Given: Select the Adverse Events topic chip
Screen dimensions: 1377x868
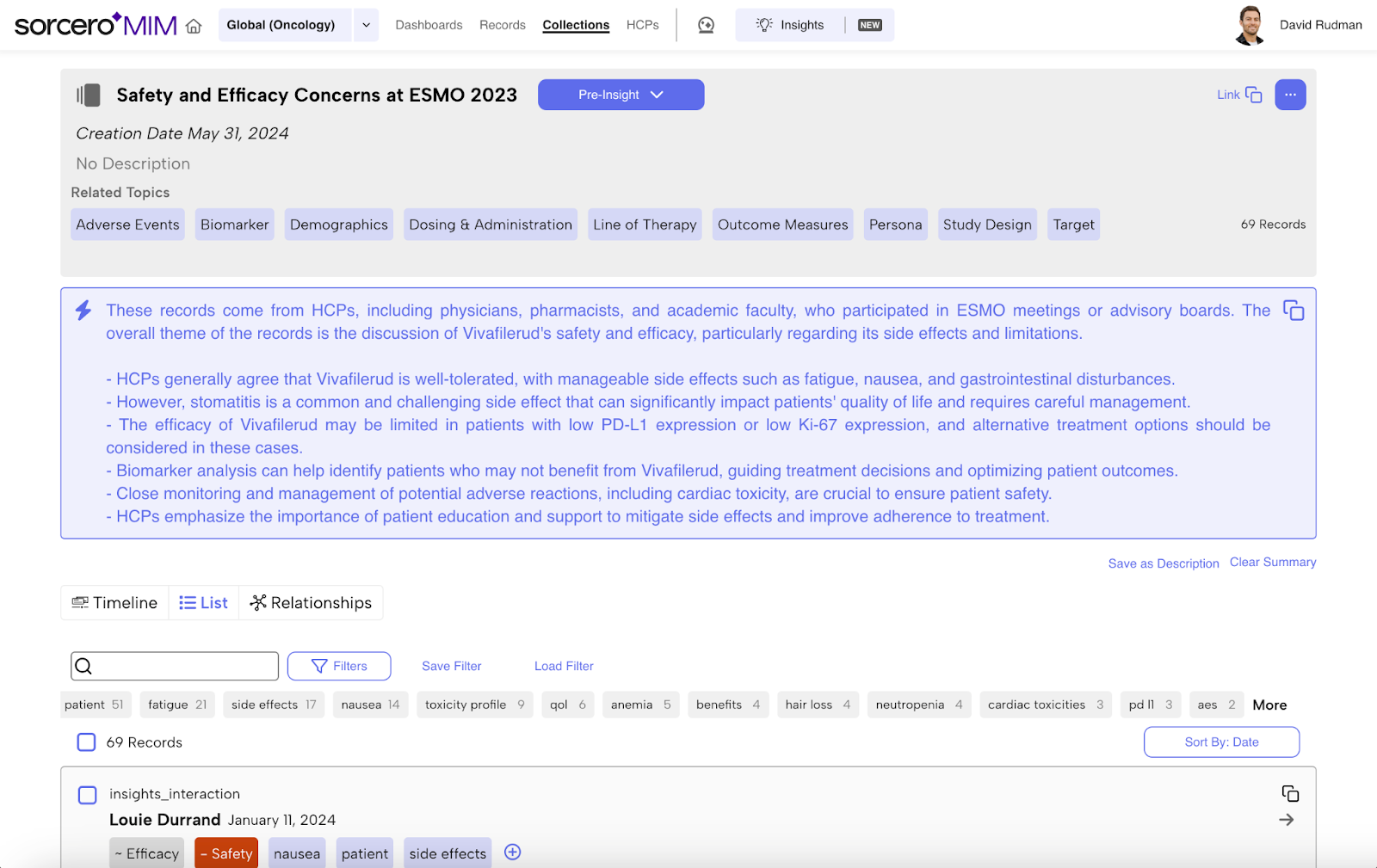Looking at the screenshot, I should (127, 225).
